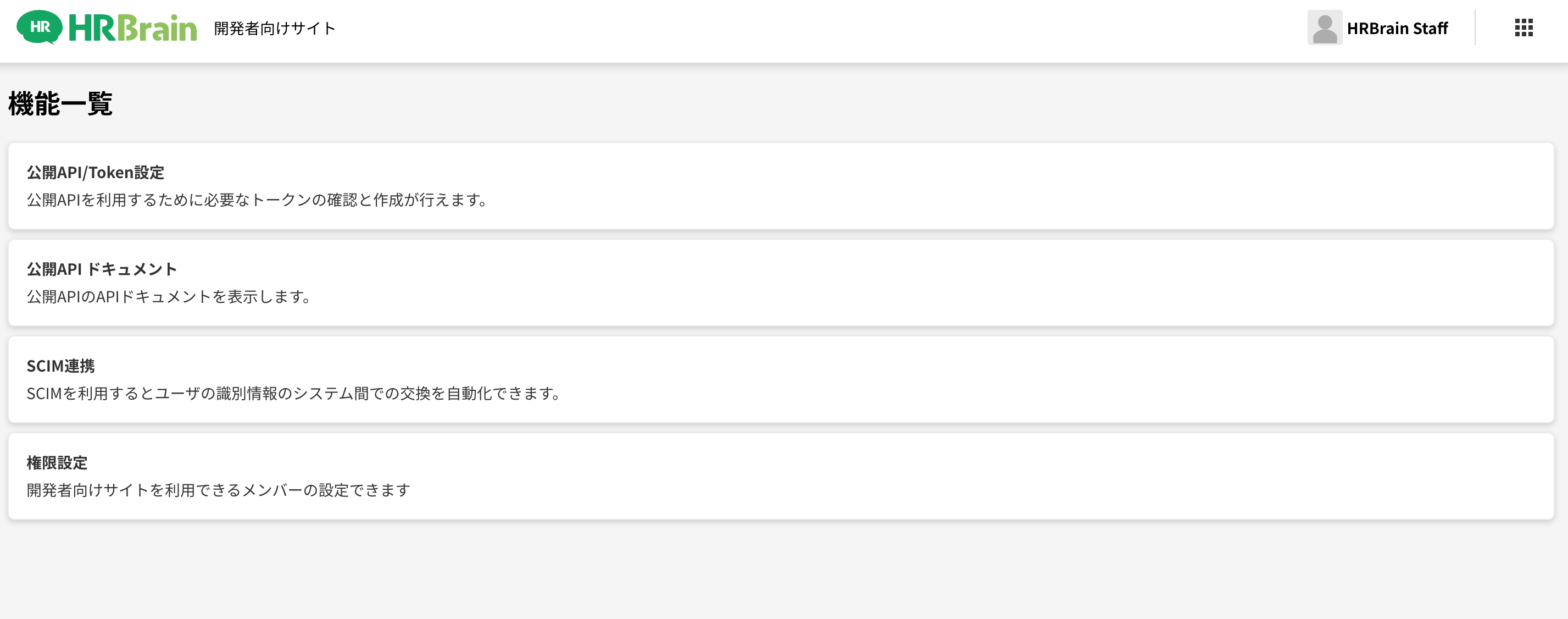Click the HRBrain Staff avatar icon
Screen dimensions: 1568x619
click(1325, 27)
